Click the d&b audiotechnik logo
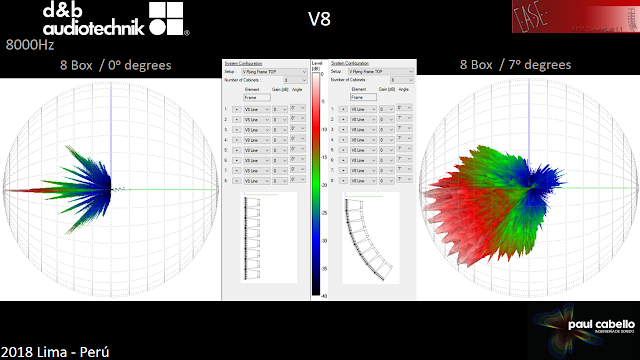Screen dimensions: 640x360 116,19
